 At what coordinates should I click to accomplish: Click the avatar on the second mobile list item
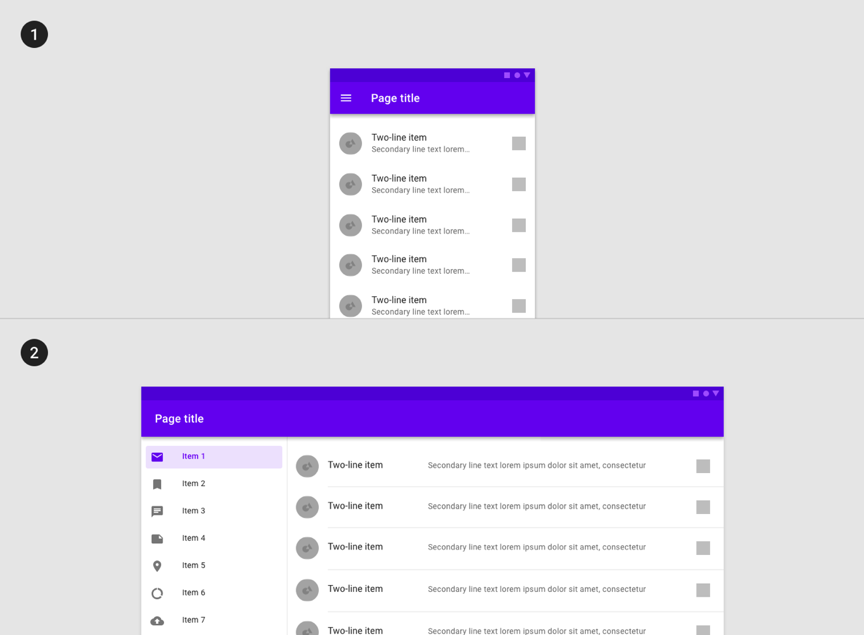point(350,184)
